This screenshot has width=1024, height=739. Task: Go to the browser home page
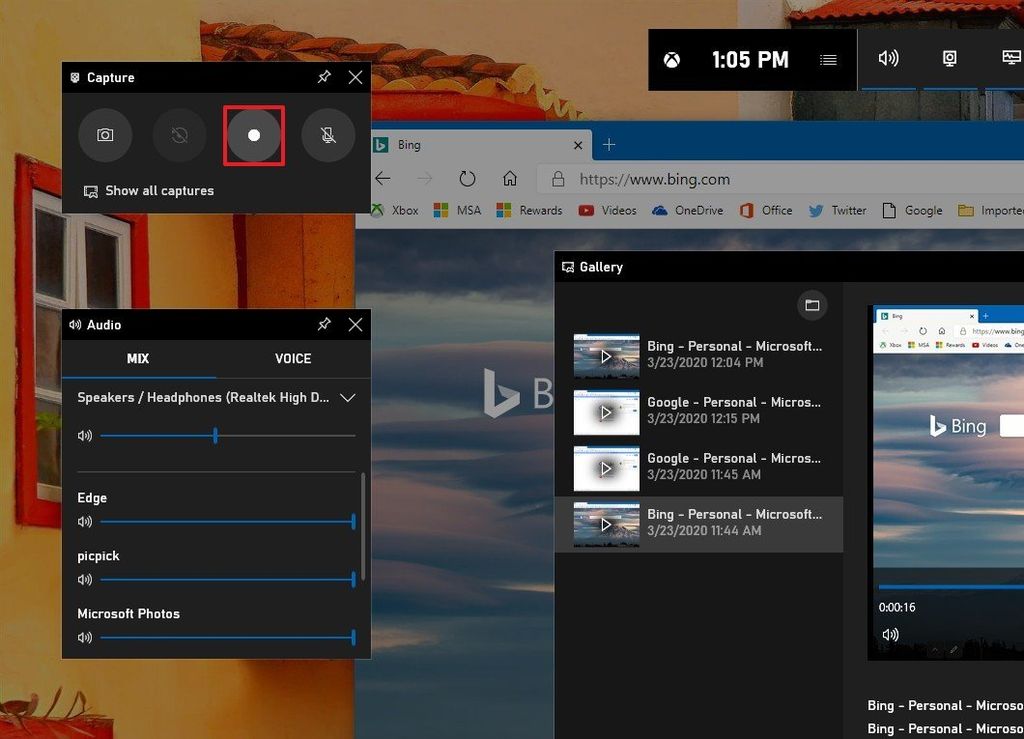510,178
